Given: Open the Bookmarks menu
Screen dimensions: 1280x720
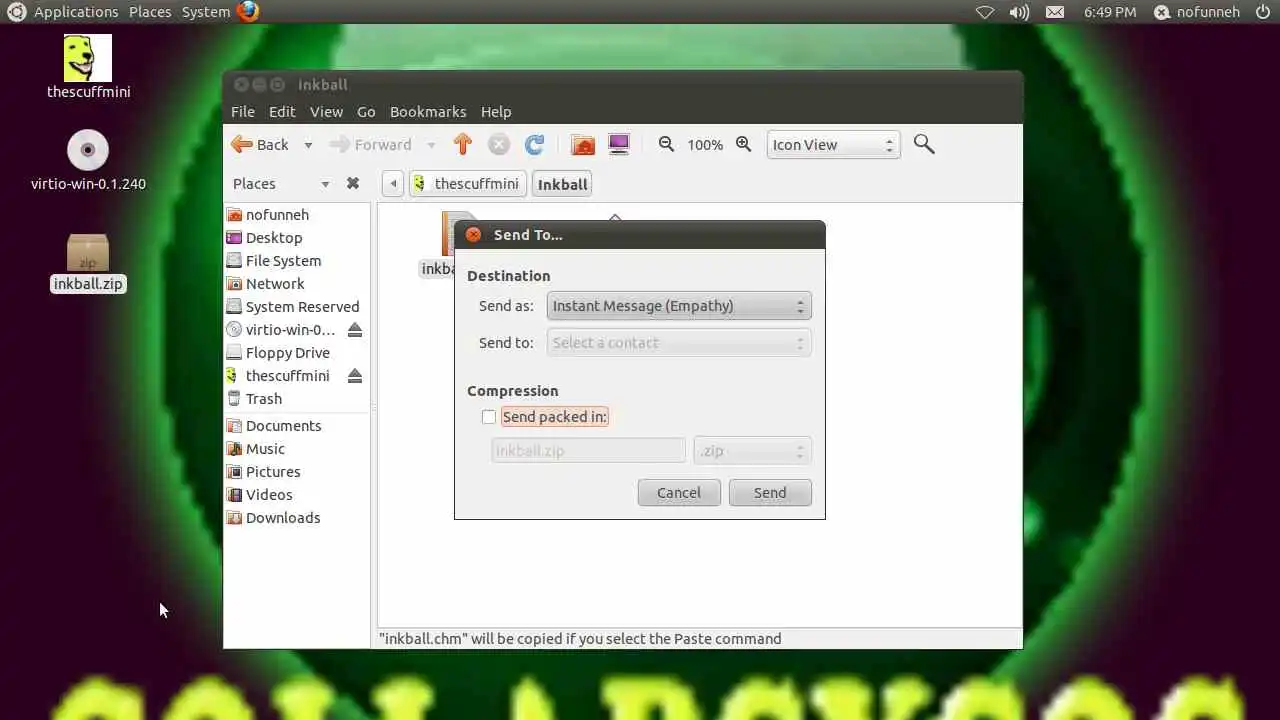Looking at the screenshot, I should point(428,112).
